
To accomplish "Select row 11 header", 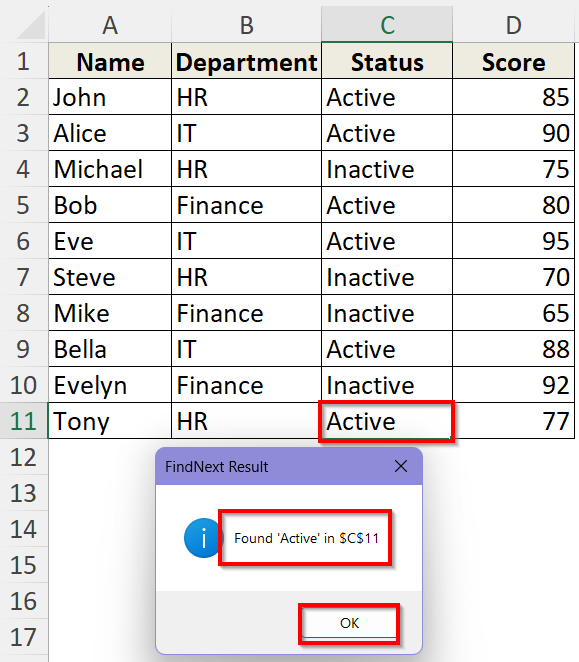I will pyautogui.click(x=24, y=421).
